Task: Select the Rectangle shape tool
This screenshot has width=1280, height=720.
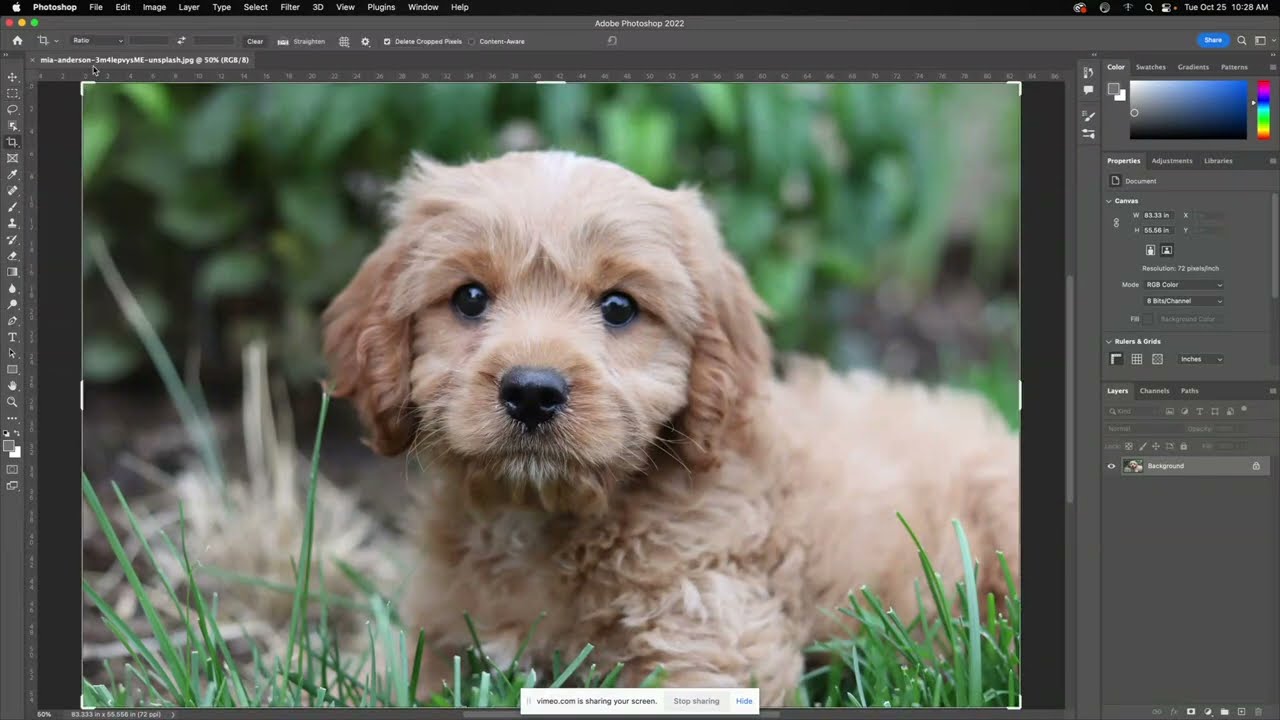Action: point(13,370)
